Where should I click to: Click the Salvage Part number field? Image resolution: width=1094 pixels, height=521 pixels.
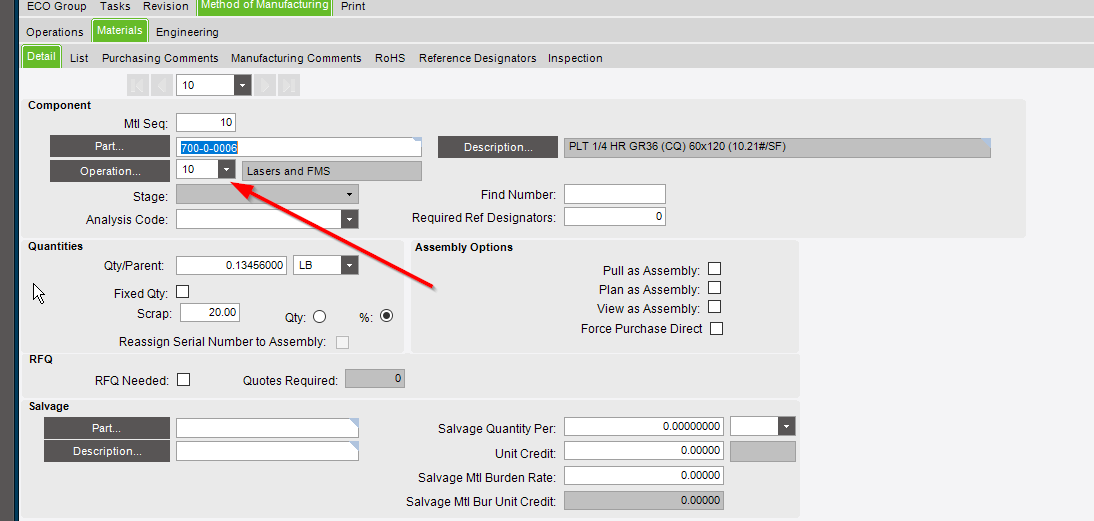click(267, 428)
